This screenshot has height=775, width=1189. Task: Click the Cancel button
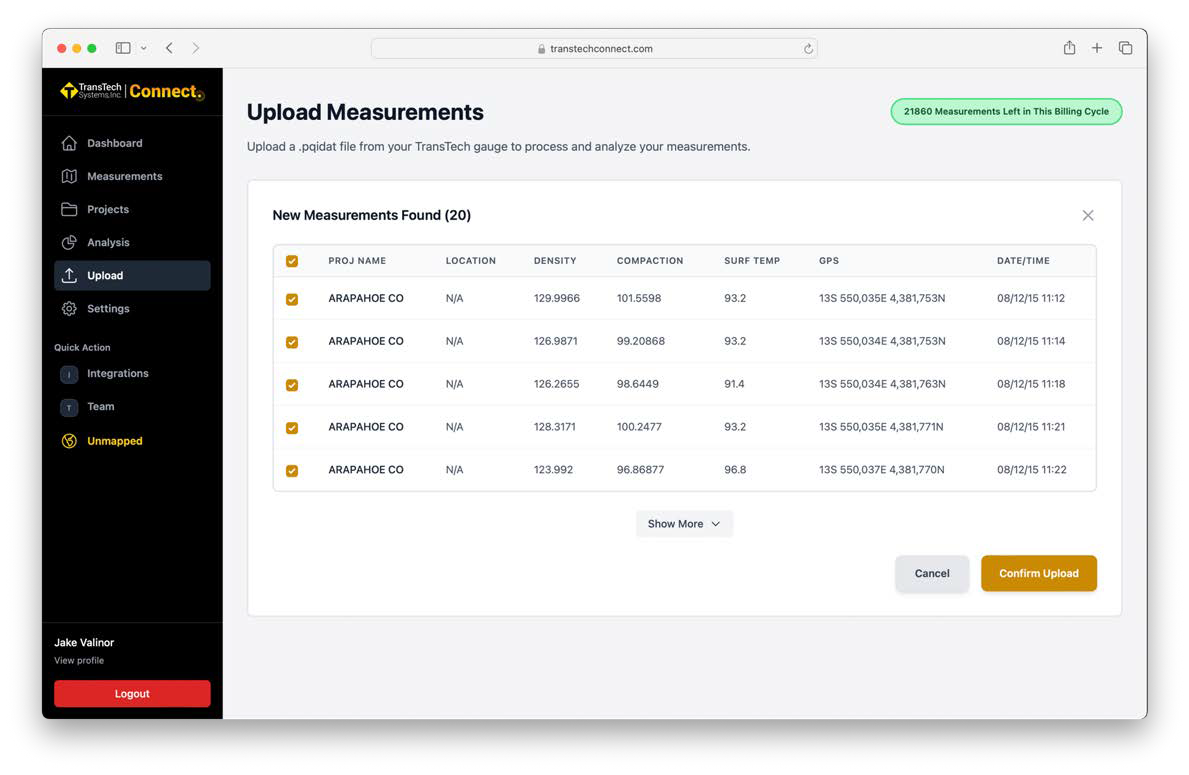[x=931, y=573]
